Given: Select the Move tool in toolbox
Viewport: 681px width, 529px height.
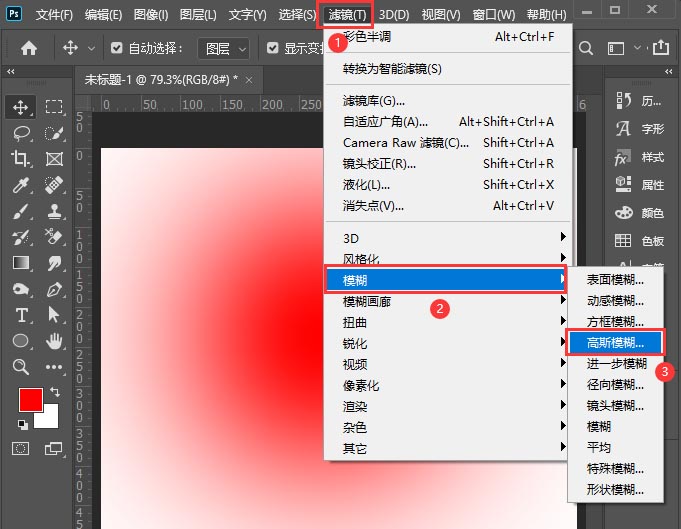Looking at the screenshot, I should pyautogui.click(x=20, y=107).
